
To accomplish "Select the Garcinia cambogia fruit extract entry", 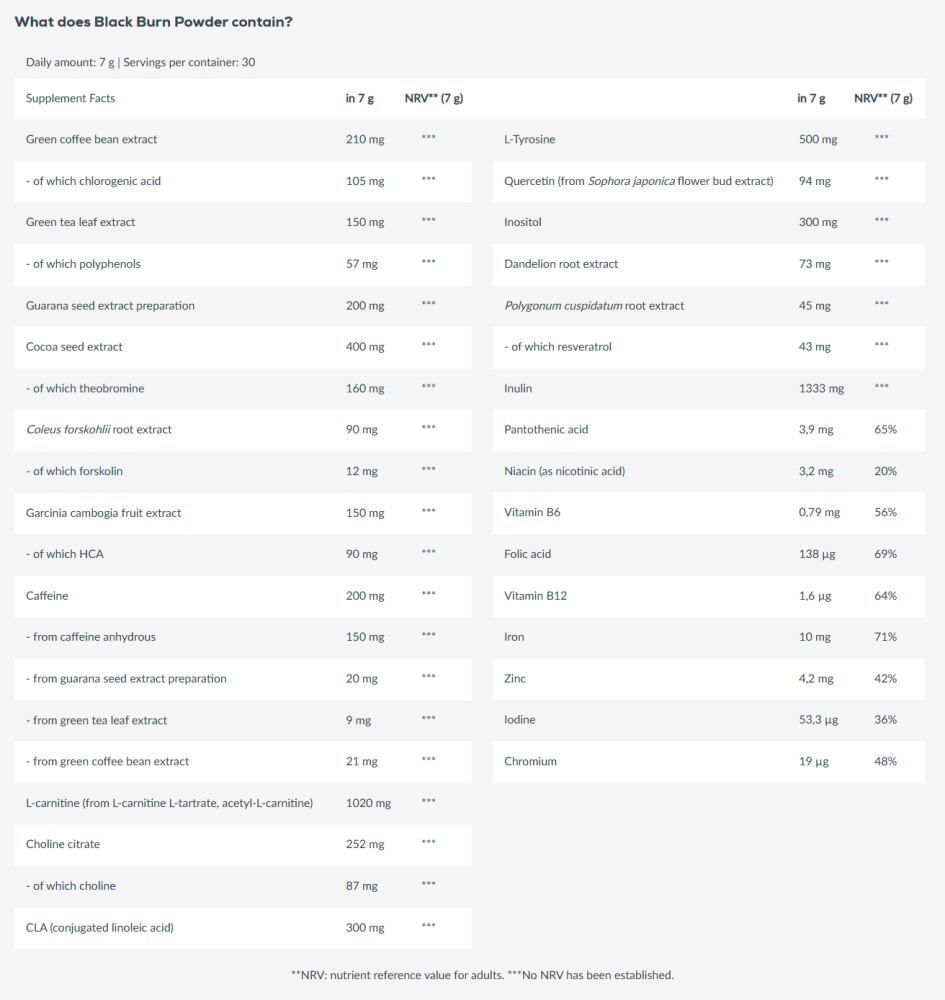I will (103, 513).
